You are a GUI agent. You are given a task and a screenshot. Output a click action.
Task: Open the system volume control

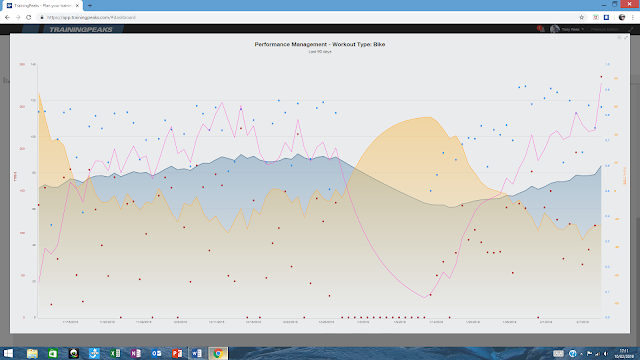[605, 353]
